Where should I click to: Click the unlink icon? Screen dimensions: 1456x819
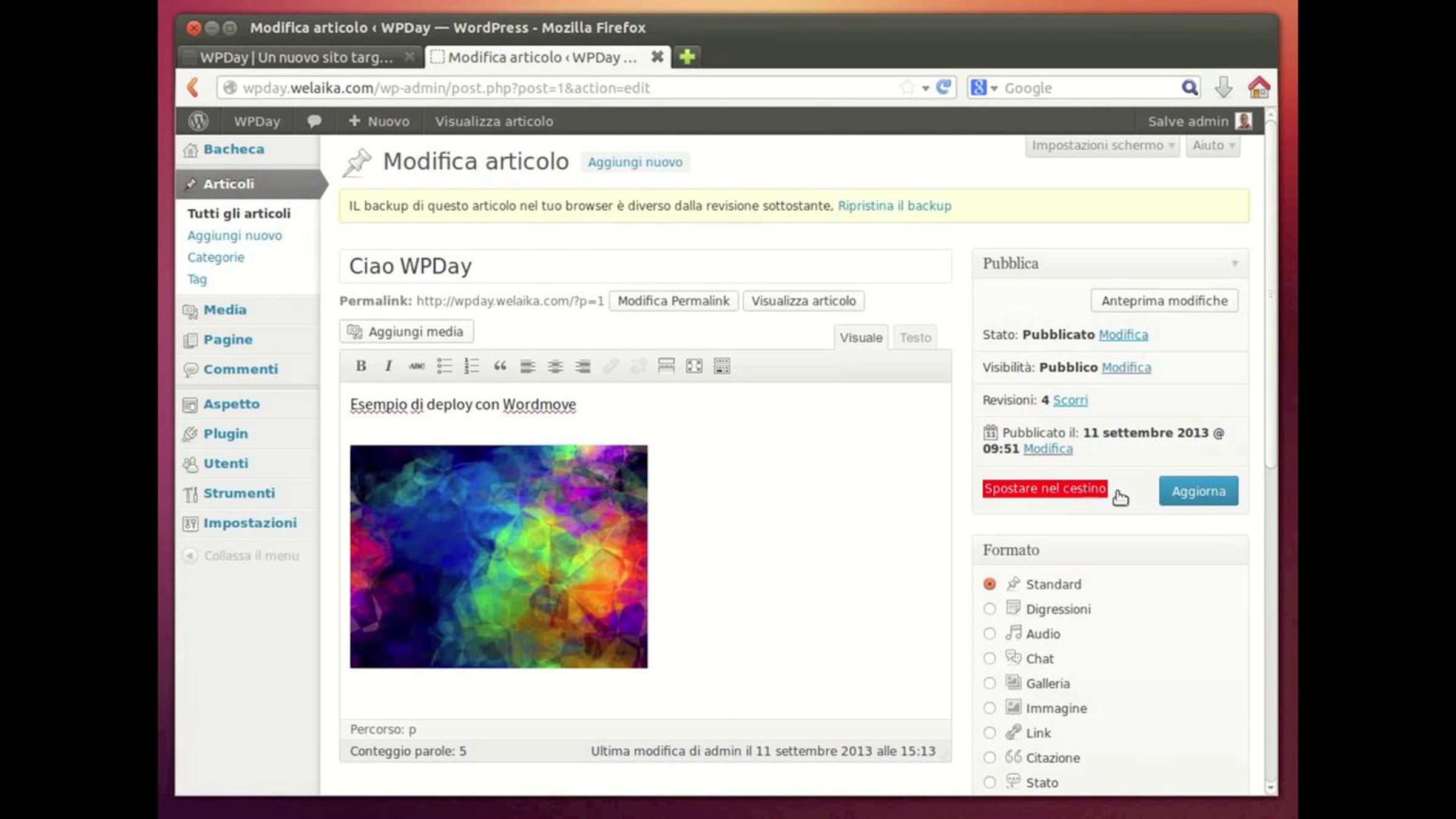(638, 366)
